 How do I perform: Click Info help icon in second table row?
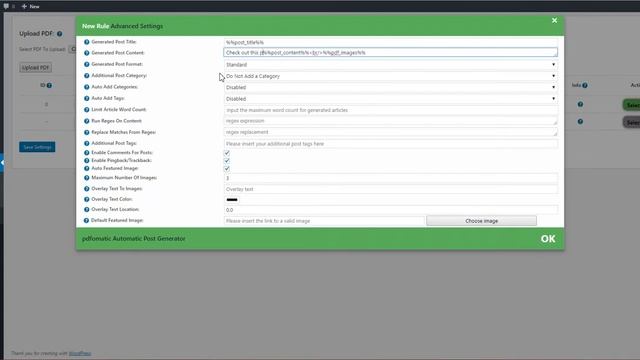(580, 122)
